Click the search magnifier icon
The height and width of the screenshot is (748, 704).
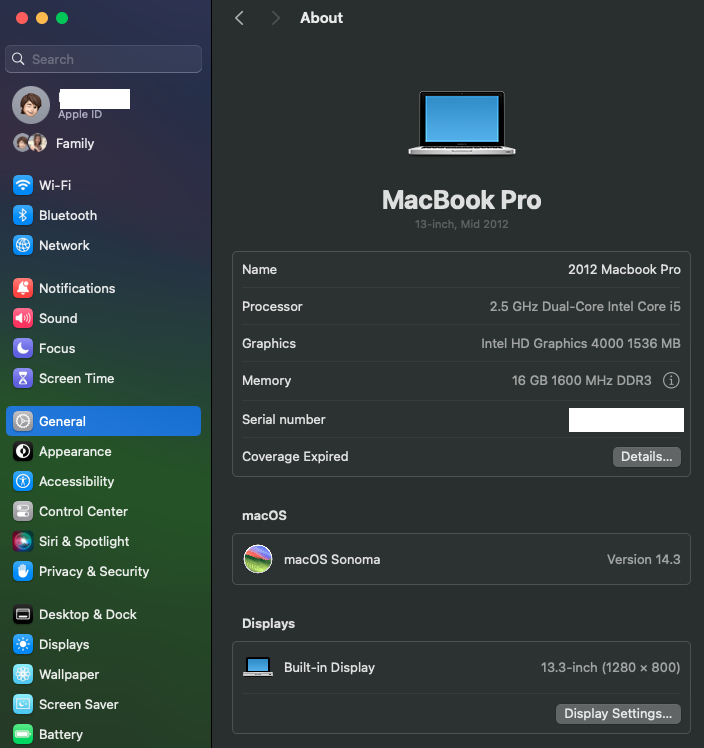click(x=18, y=59)
